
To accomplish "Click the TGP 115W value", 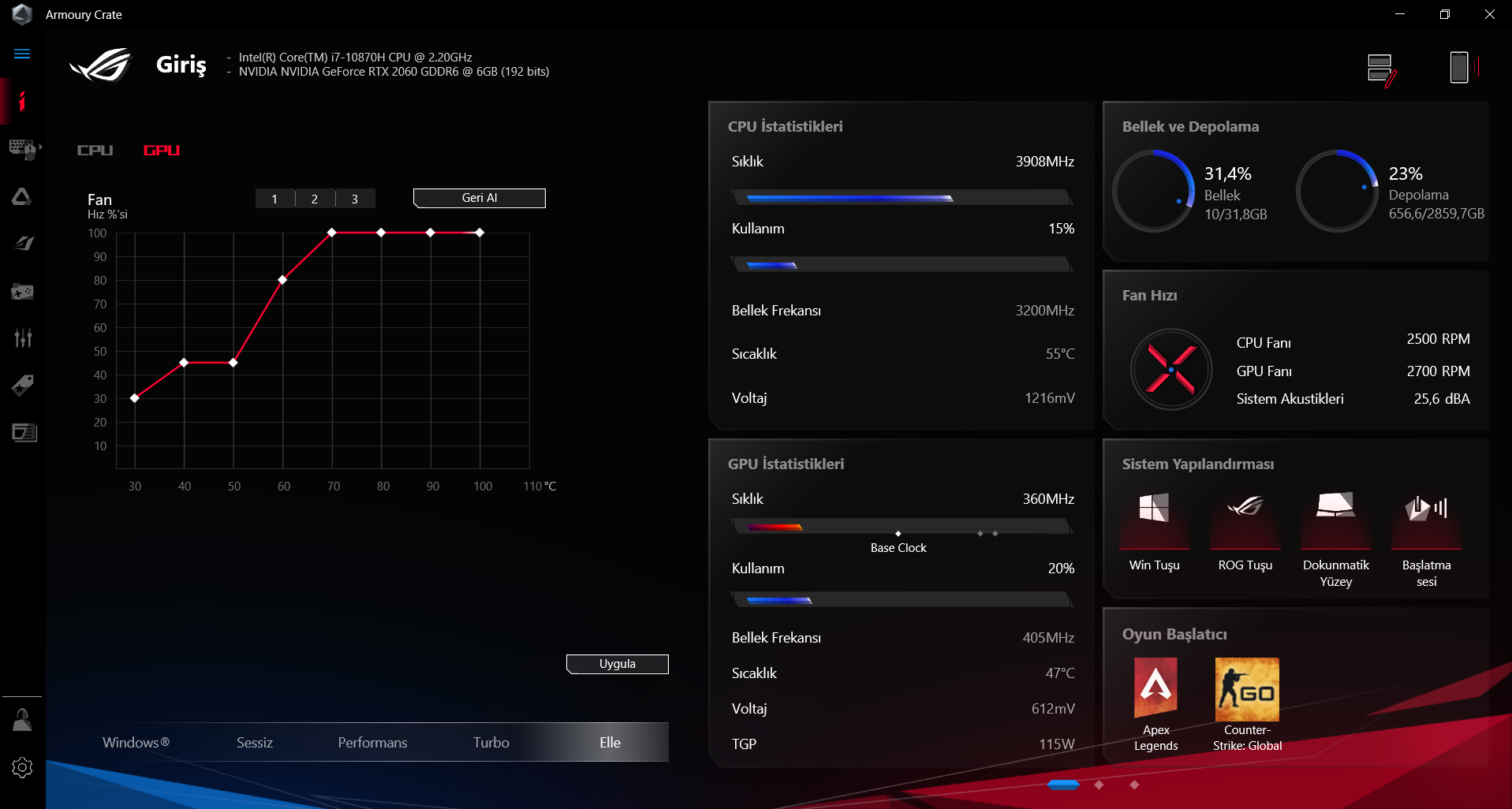I will pos(1057,744).
